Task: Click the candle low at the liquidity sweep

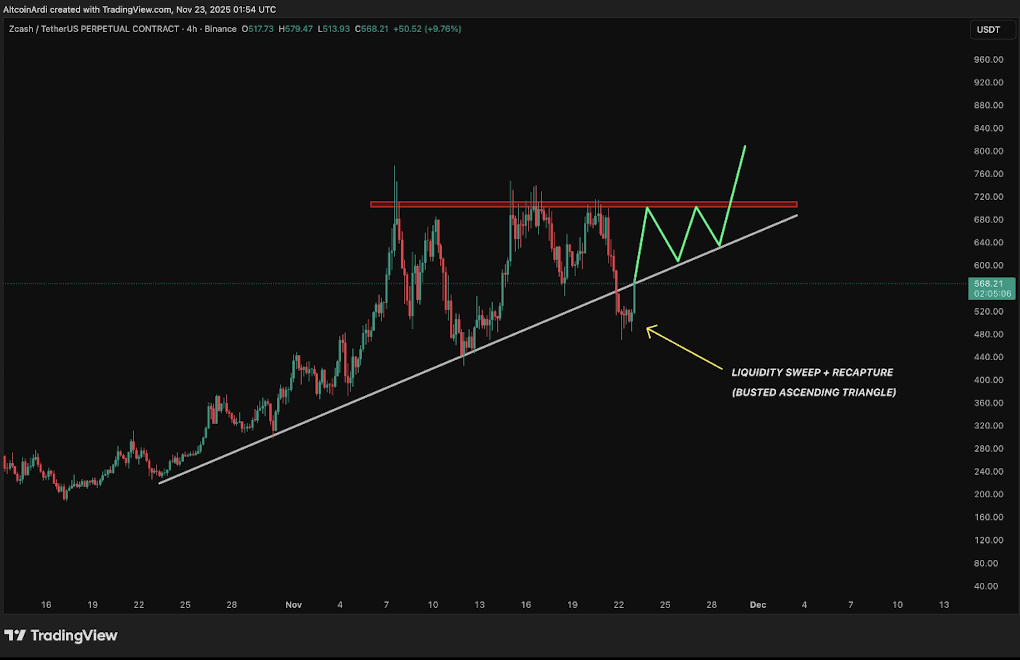Action: (x=622, y=338)
